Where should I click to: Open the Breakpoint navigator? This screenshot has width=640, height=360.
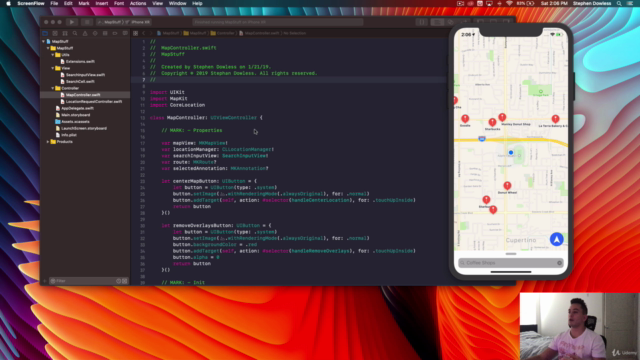pyautogui.click(x=115, y=33)
